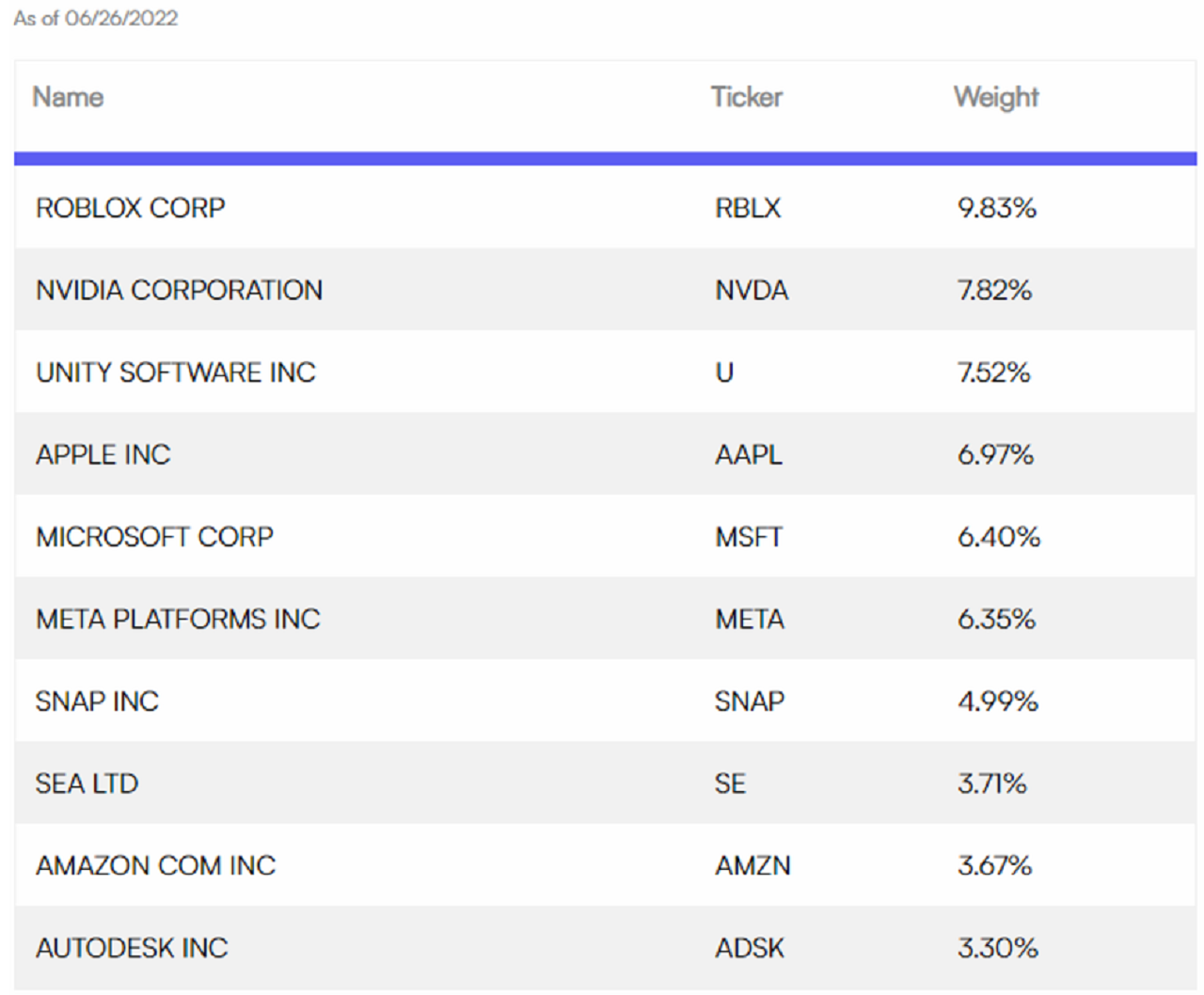Select the MICROSOFT CORP holding name
The height and width of the screenshot is (995, 1204).
[x=155, y=537]
